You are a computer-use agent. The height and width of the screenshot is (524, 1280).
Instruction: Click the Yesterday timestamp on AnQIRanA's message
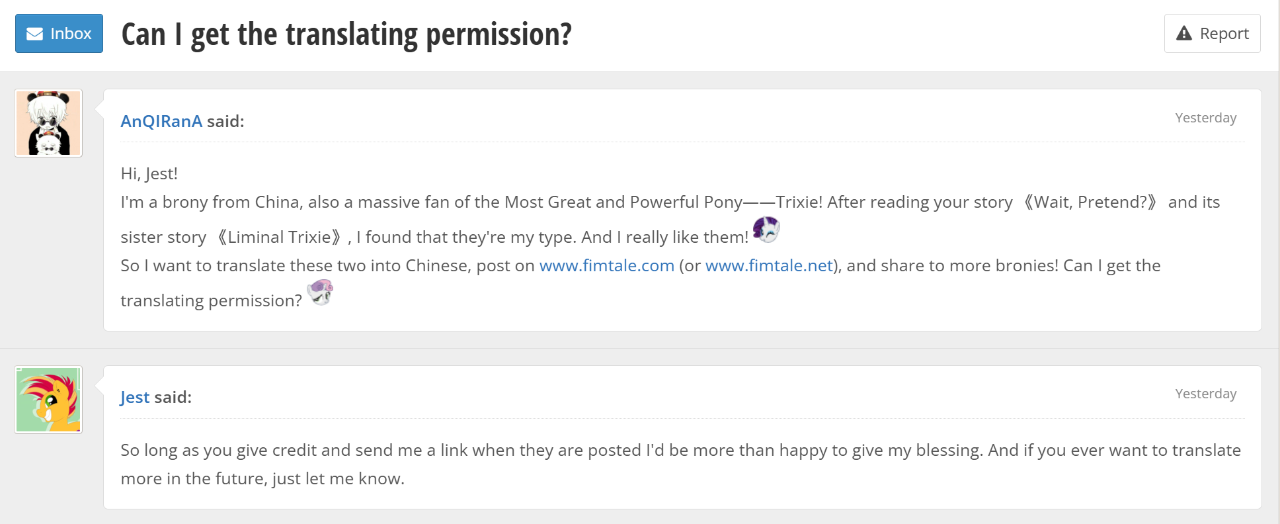tap(1205, 117)
